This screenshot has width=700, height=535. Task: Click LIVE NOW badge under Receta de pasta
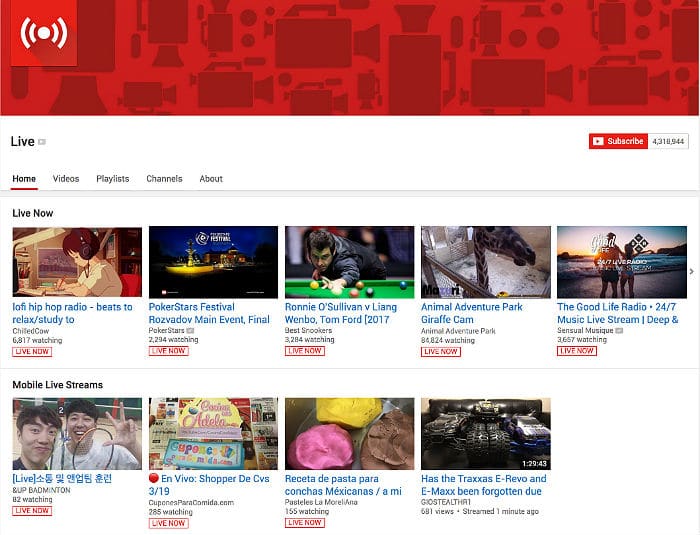click(x=305, y=523)
